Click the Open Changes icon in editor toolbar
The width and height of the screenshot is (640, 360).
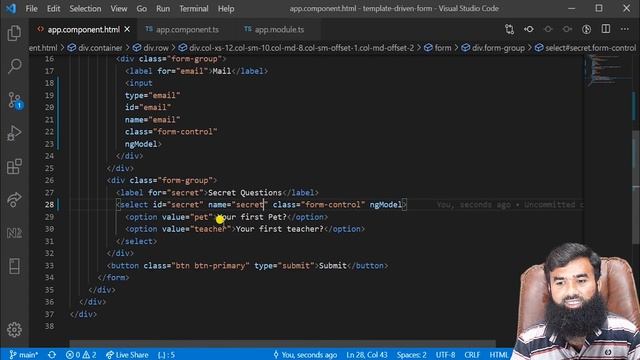[509, 29]
